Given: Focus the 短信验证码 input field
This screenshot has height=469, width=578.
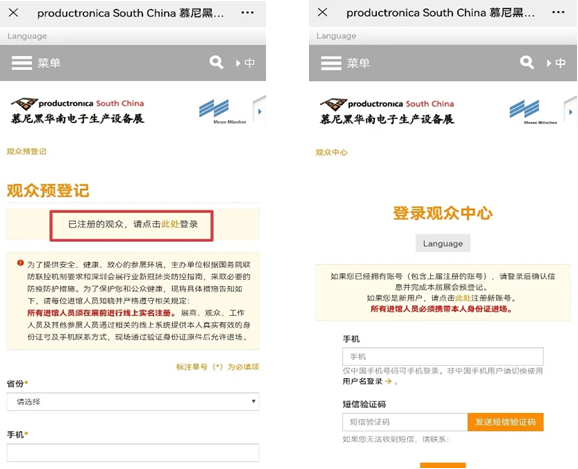Looking at the screenshot, I should pyautogui.click(x=405, y=422).
